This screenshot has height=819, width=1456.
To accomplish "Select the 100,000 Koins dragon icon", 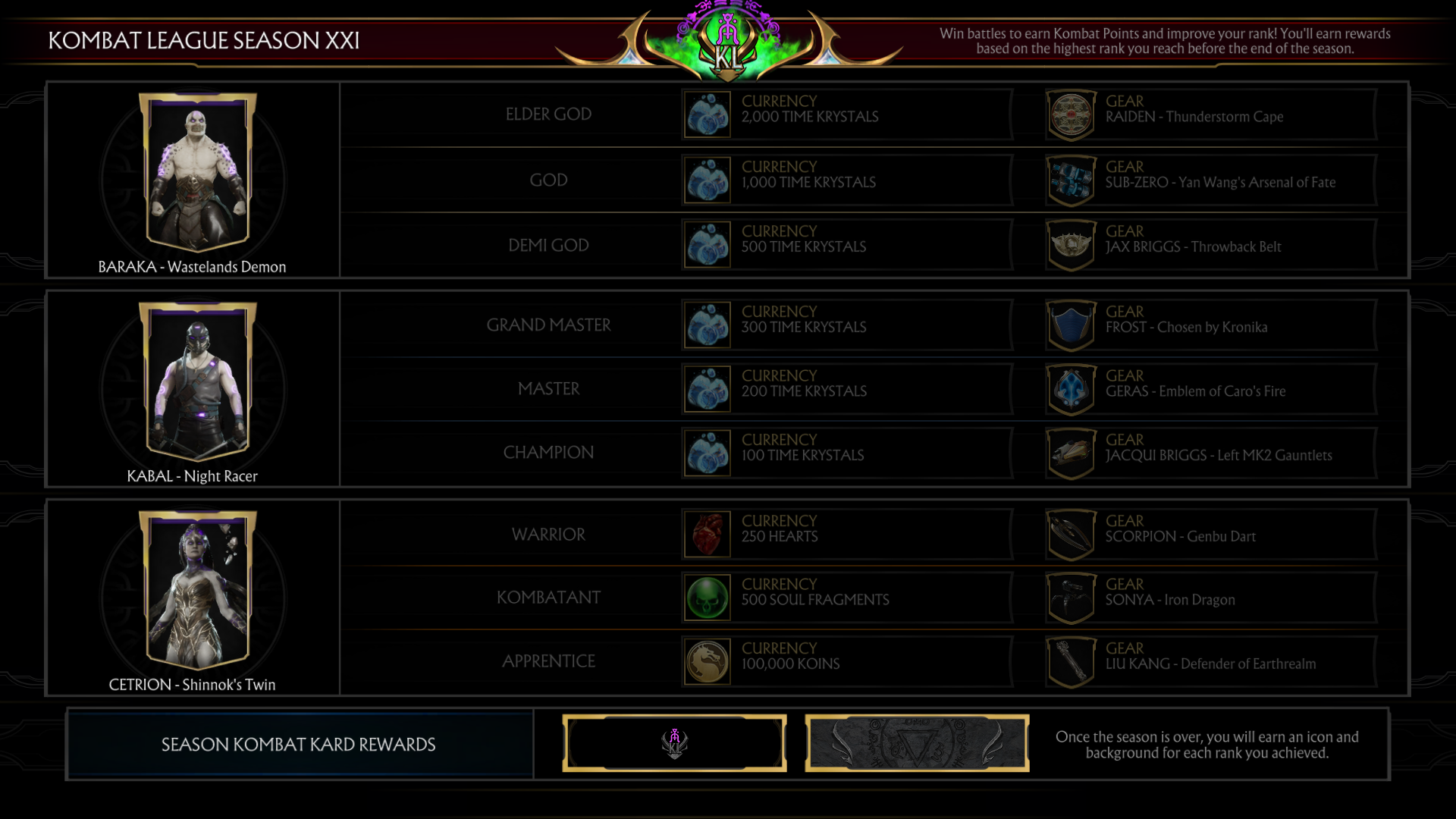I will (x=708, y=661).
